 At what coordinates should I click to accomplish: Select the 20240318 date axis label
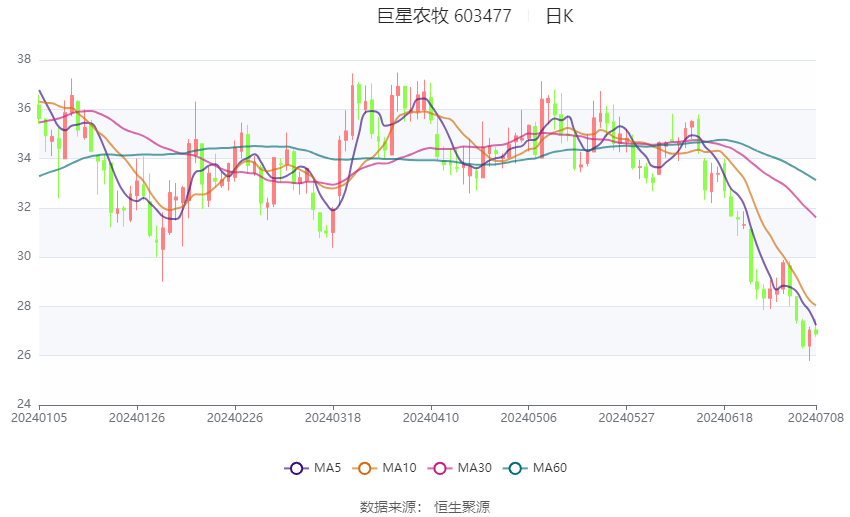click(x=333, y=418)
